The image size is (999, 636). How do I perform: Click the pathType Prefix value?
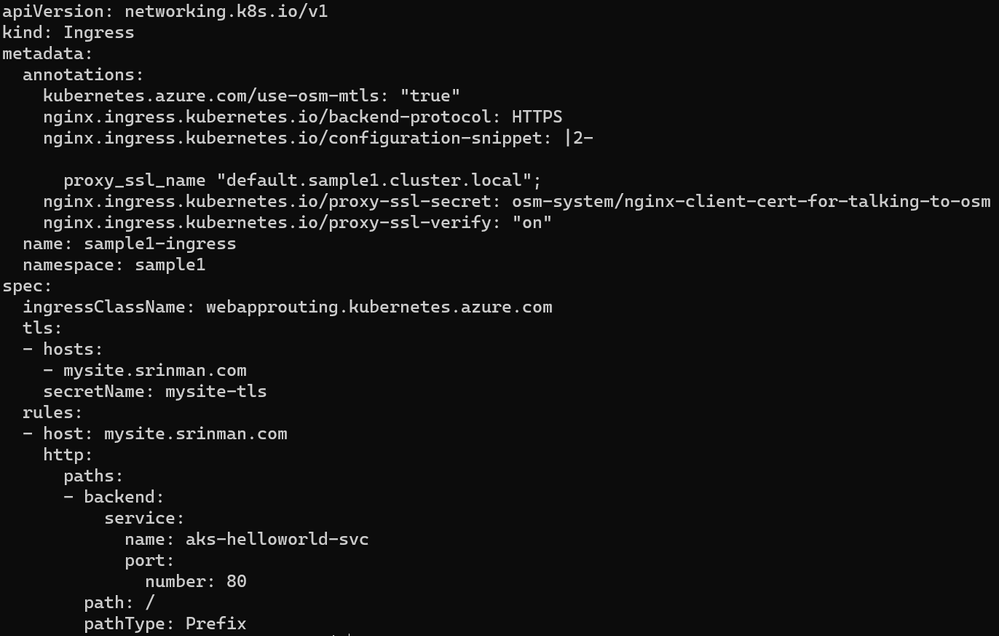pyautogui.click(x=216, y=623)
